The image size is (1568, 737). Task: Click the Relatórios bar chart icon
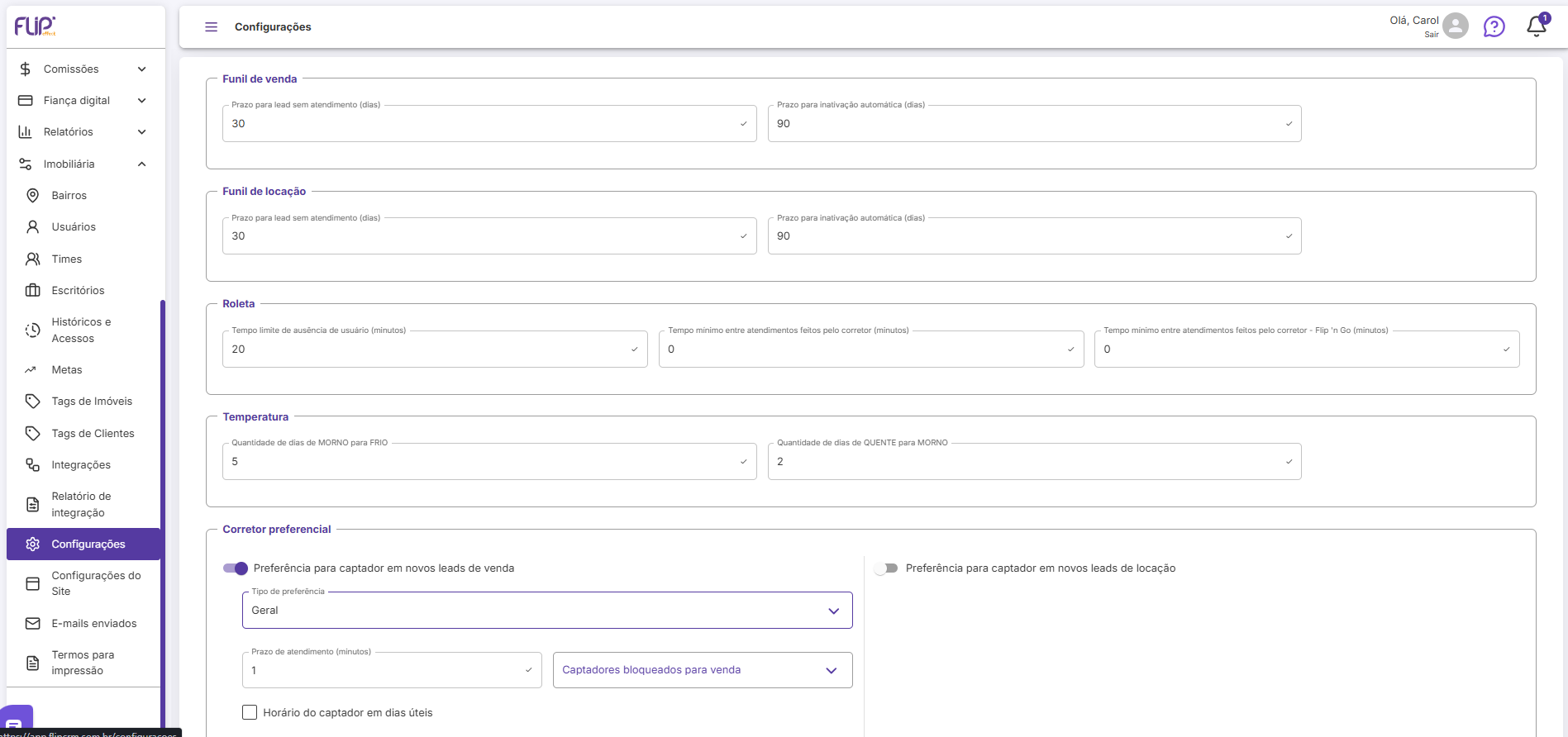pyautogui.click(x=26, y=132)
